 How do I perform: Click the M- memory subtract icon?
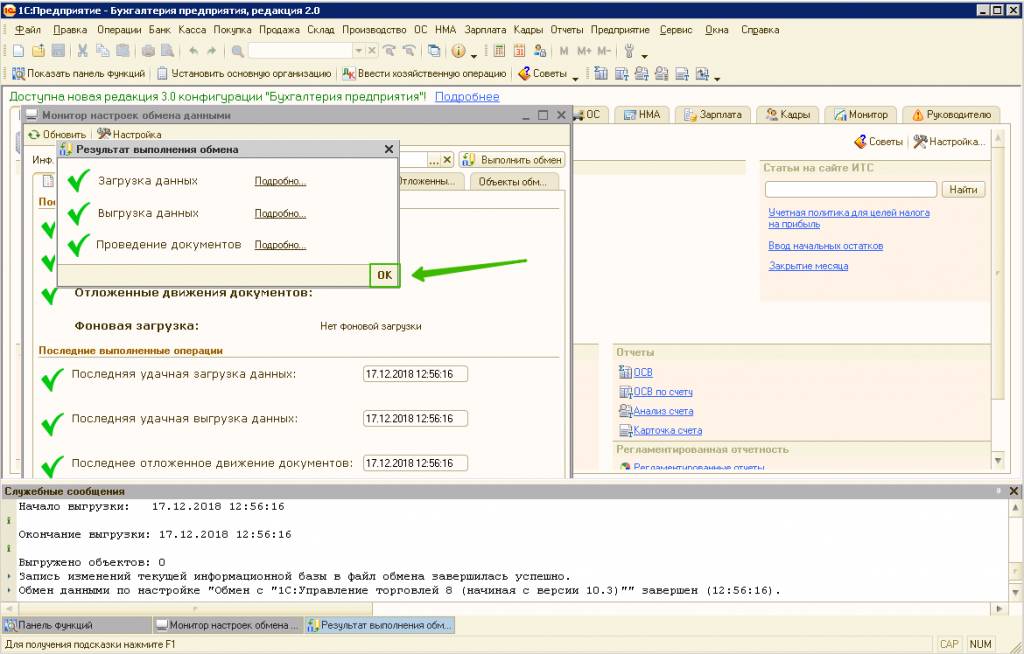click(604, 51)
